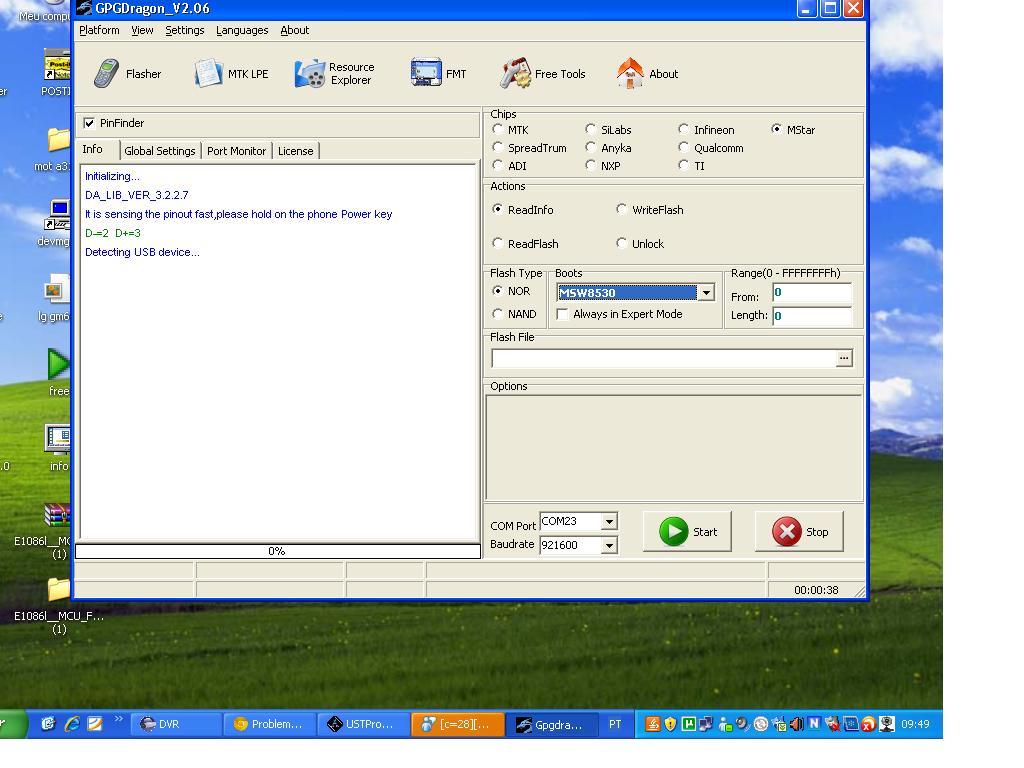Open the Languages menu
The width and height of the screenshot is (1024, 768).
pos(242,30)
